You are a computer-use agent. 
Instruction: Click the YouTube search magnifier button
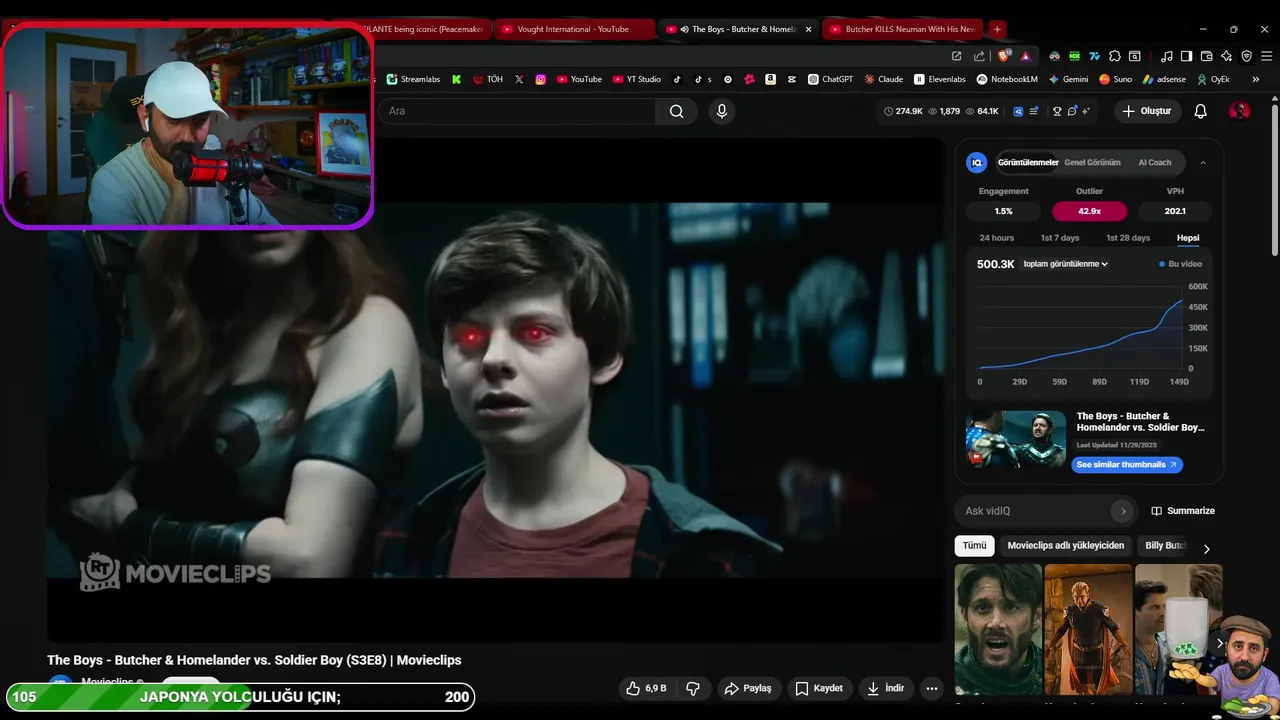click(x=677, y=111)
